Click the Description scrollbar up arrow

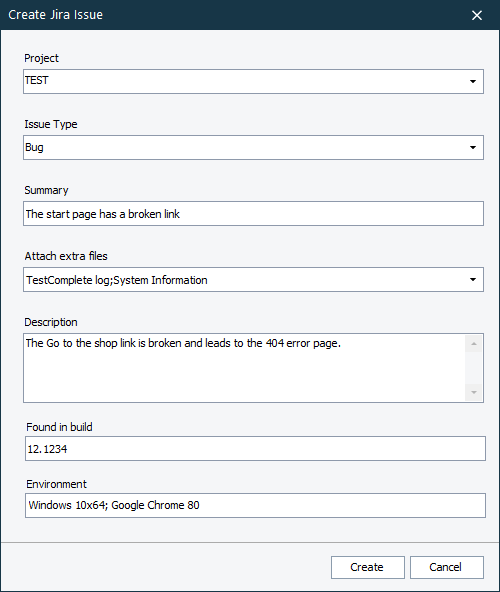(474, 344)
